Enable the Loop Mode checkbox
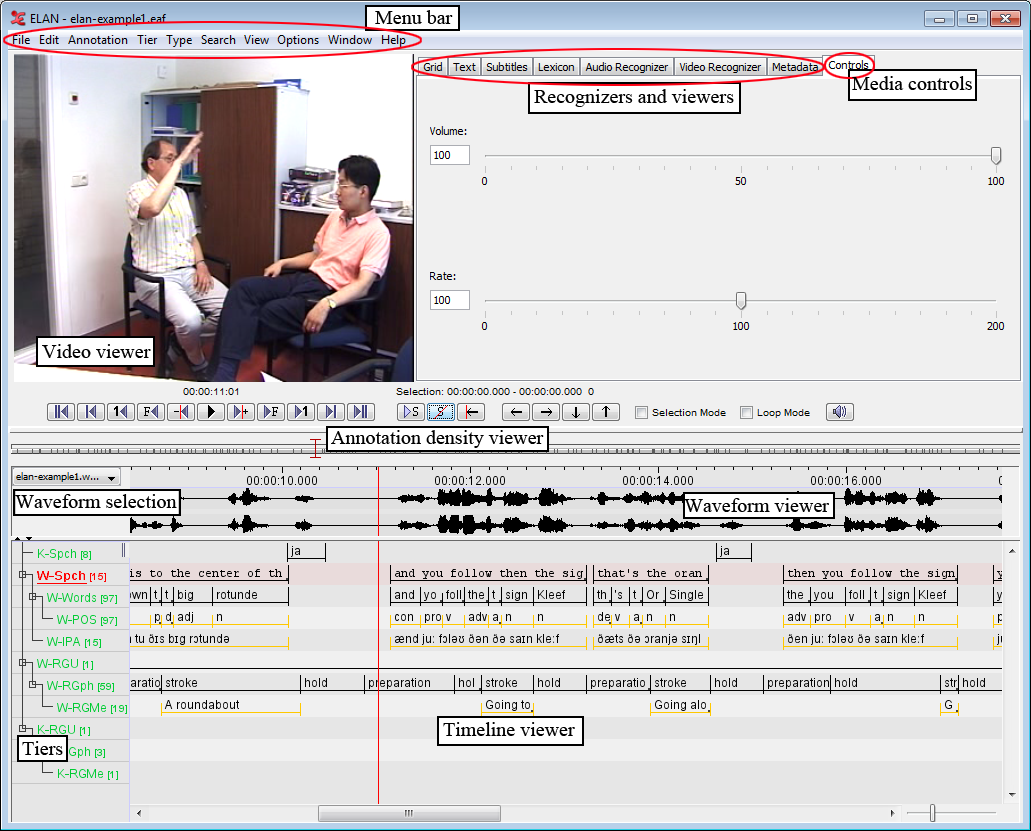1031x831 pixels. point(746,412)
